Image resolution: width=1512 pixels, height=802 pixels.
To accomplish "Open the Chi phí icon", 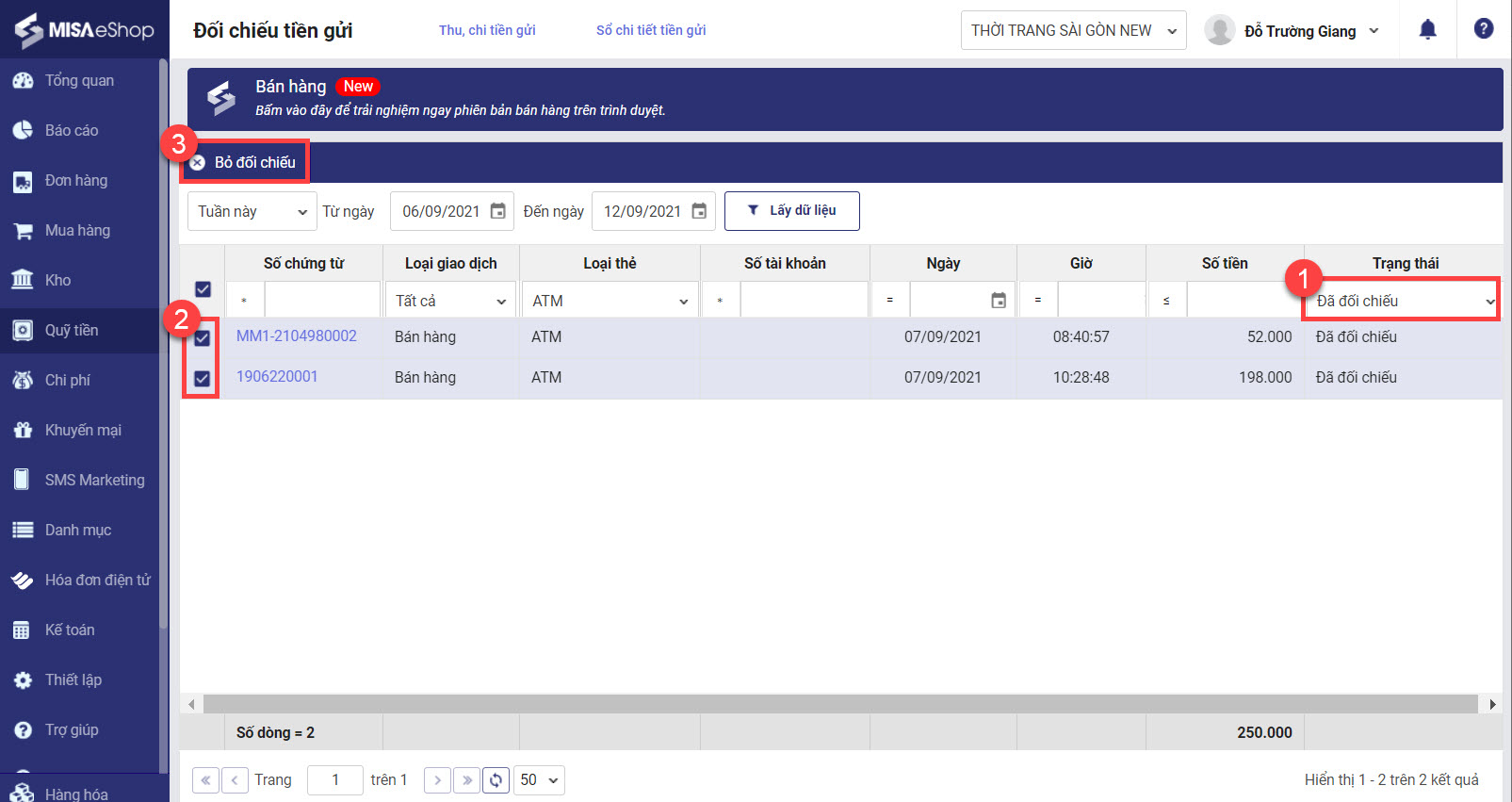I will coord(23,381).
